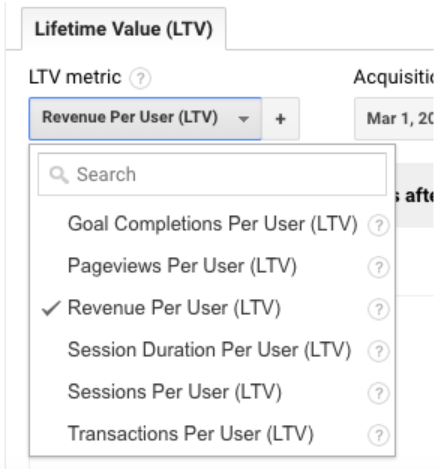Viewport: 439px width, 469px height.
Task: Click the magnifier icon in search box
Action: pyautogui.click(x=59, y=175)
